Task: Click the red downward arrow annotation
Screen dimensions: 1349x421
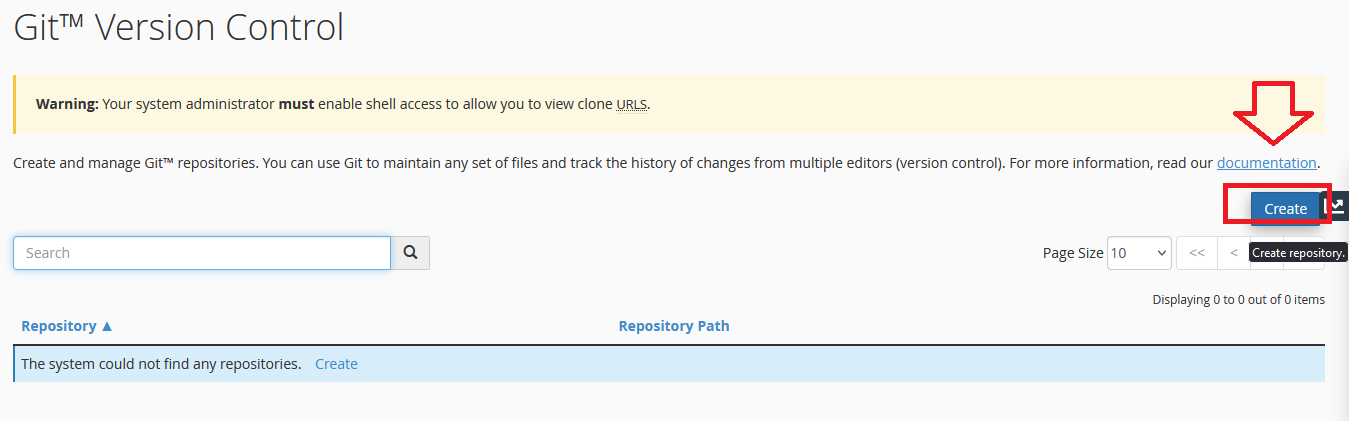Action: coord(1277,113)
